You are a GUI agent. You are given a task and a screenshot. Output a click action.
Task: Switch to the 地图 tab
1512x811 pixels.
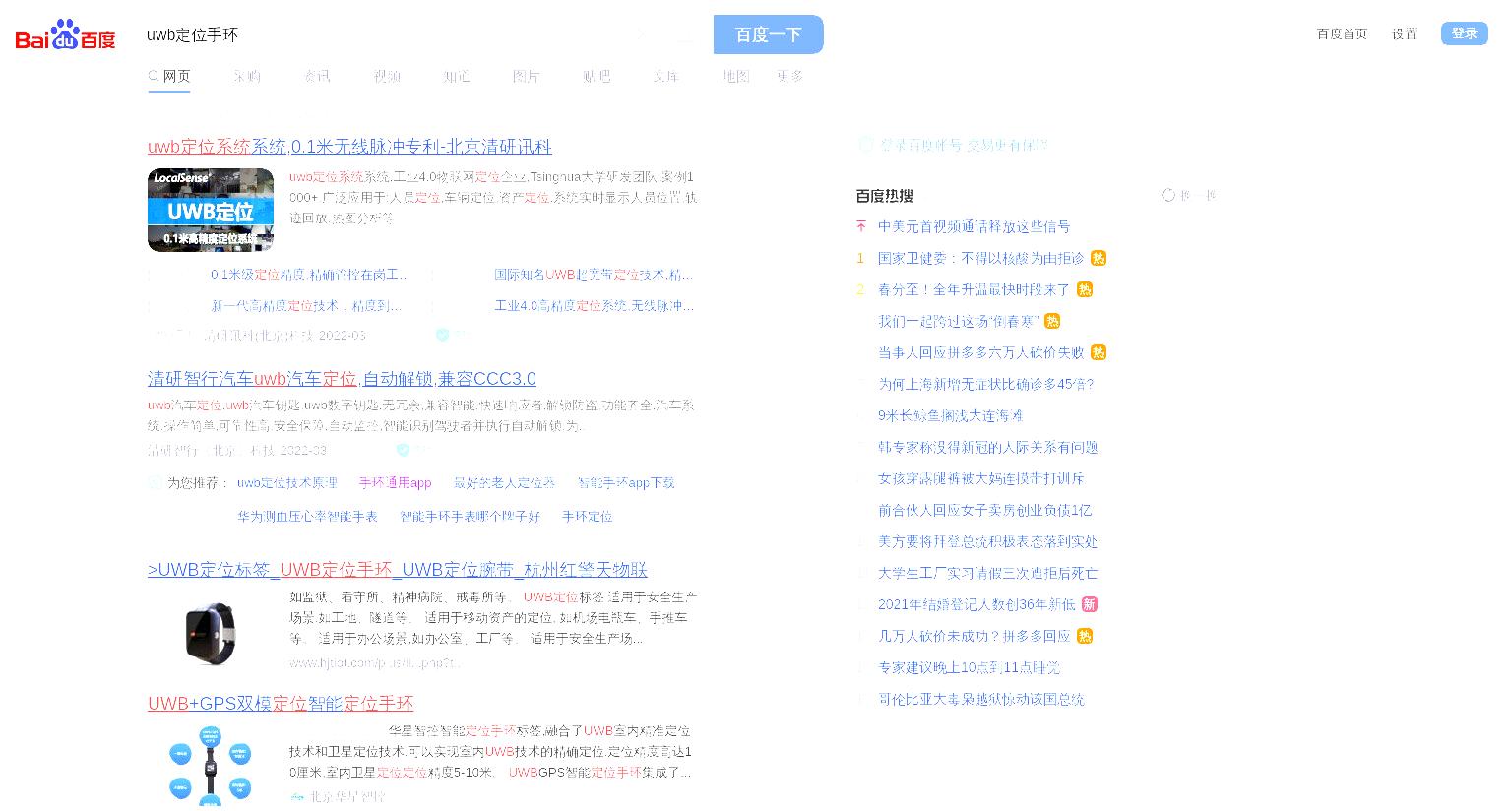(735, 76)
